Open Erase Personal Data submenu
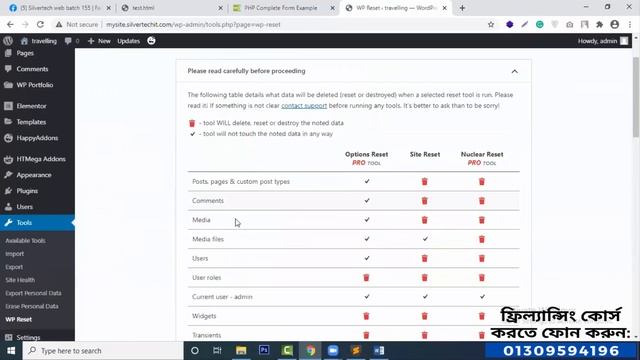 tap(32, 306)
